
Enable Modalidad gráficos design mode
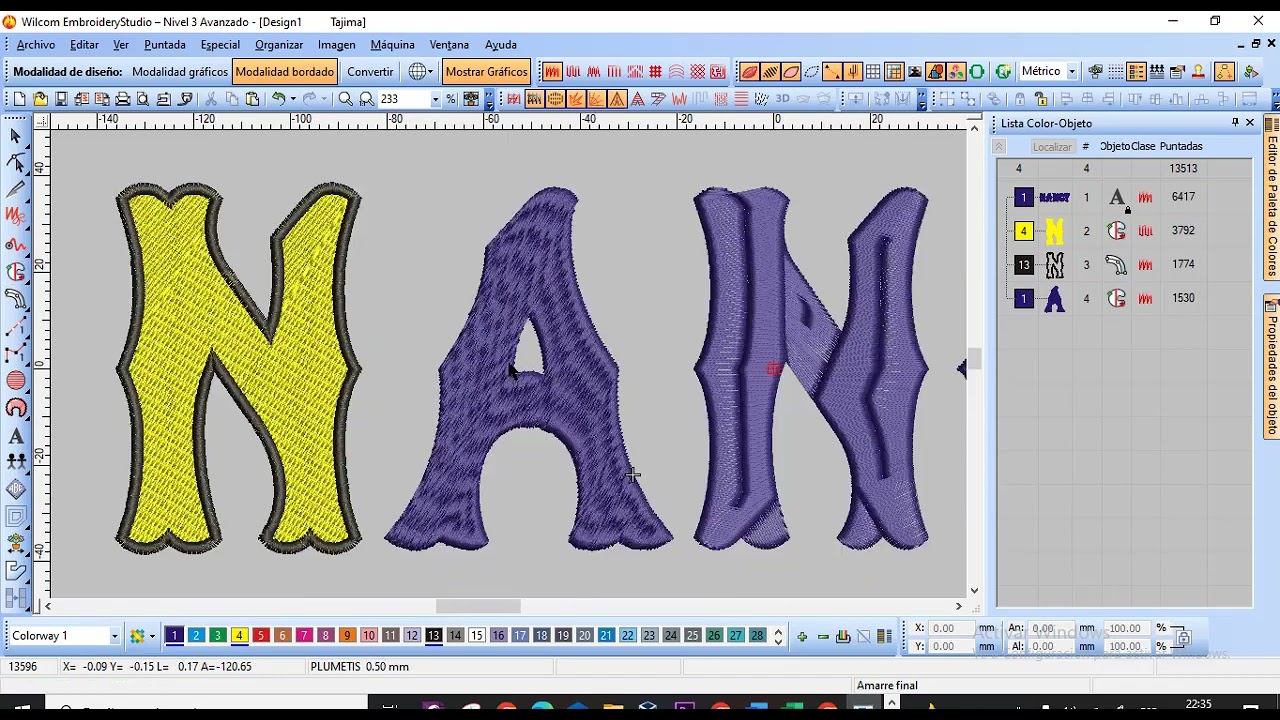point(180,72)
